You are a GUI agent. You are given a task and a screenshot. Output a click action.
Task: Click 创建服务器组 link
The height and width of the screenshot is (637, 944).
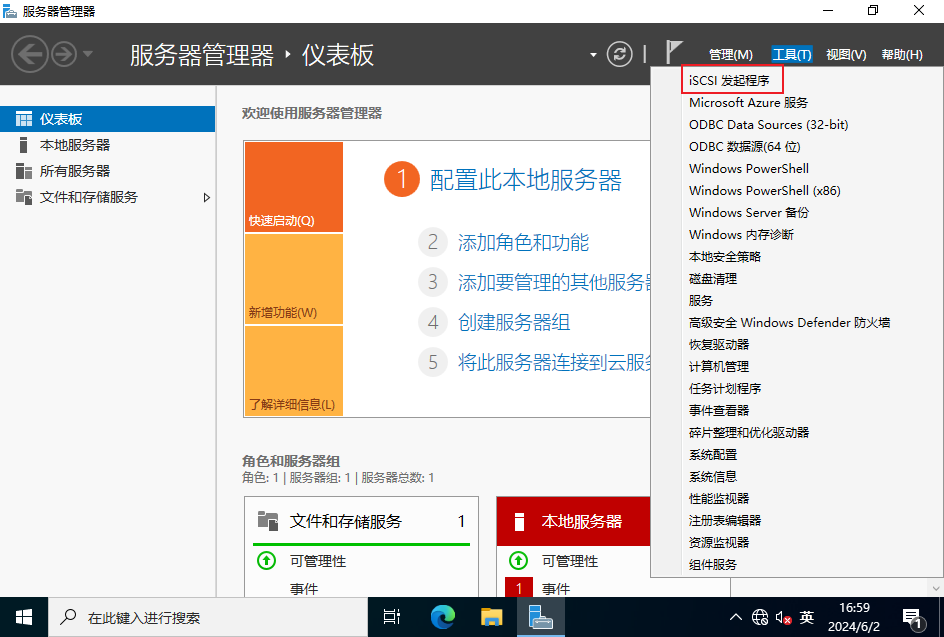click(514, 322)
